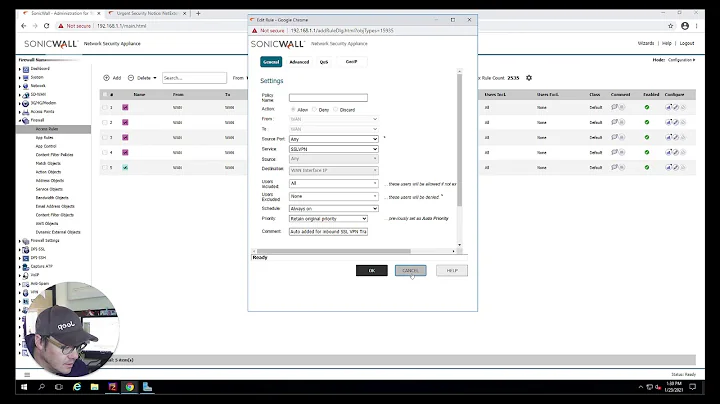Open Chrome profile avatar icon

pyautogui.click(x=685, y=26)
